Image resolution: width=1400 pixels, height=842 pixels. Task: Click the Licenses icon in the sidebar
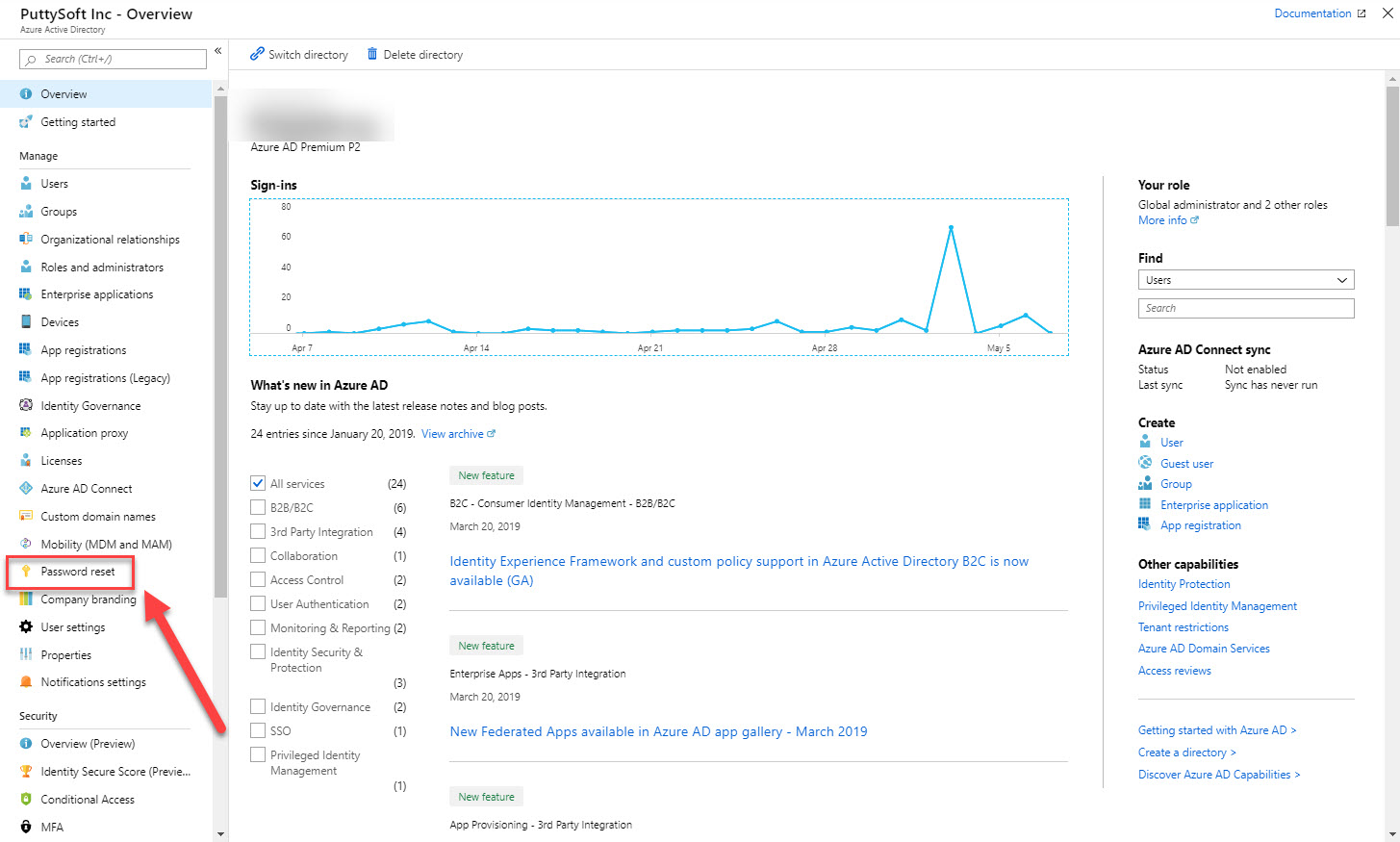[x=26, y=461]
